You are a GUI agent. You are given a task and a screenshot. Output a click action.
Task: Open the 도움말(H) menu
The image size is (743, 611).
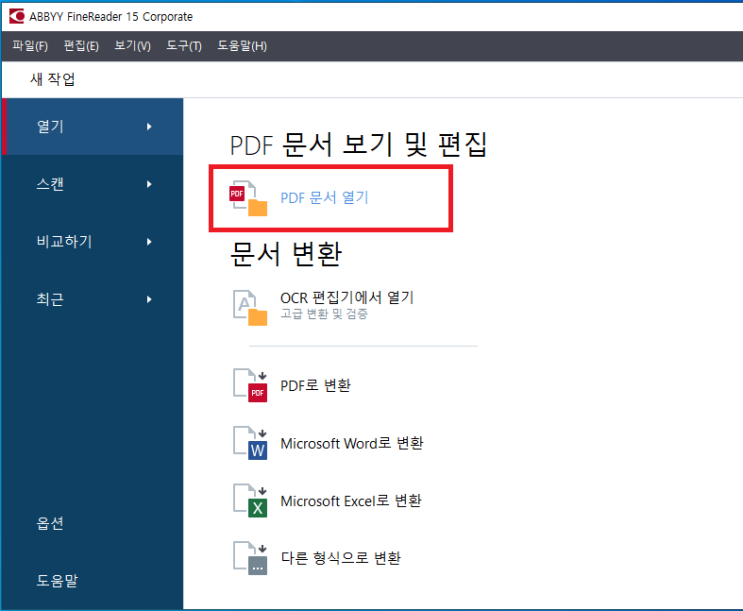click(x=242, y=46)
